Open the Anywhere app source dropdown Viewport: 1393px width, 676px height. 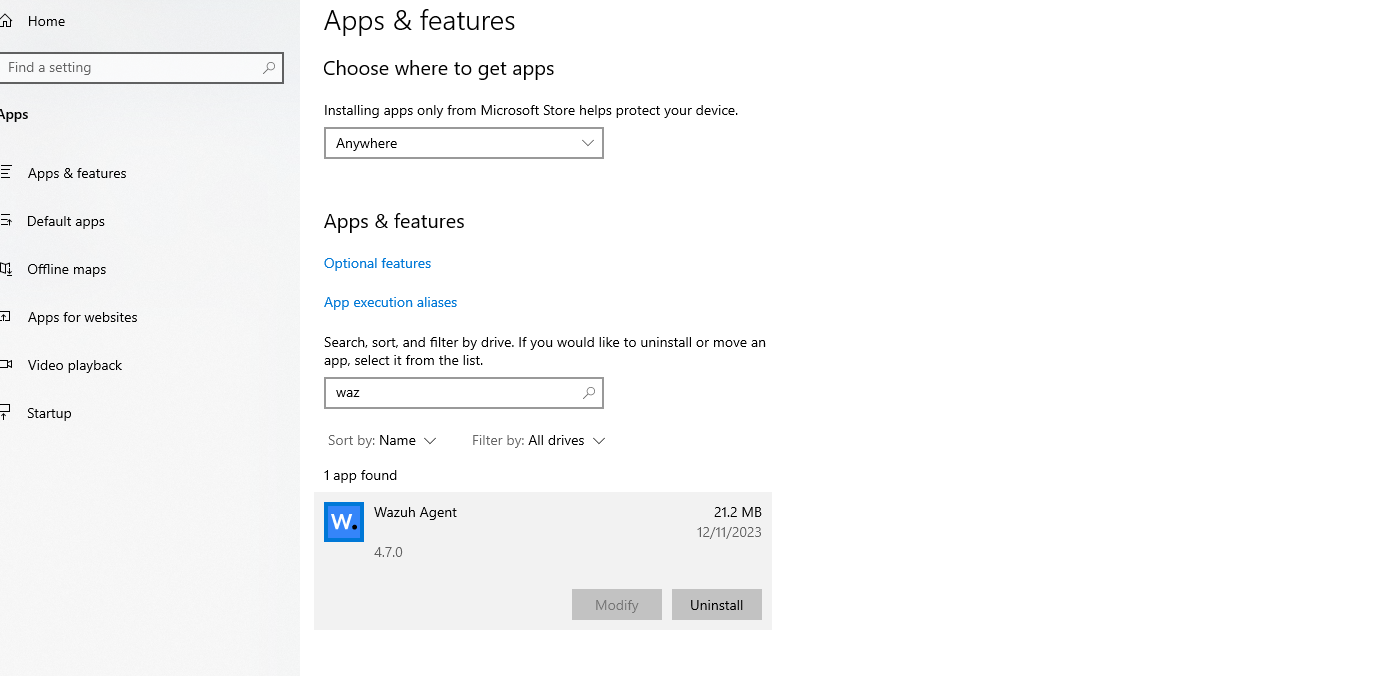click(x=464, y=143)
